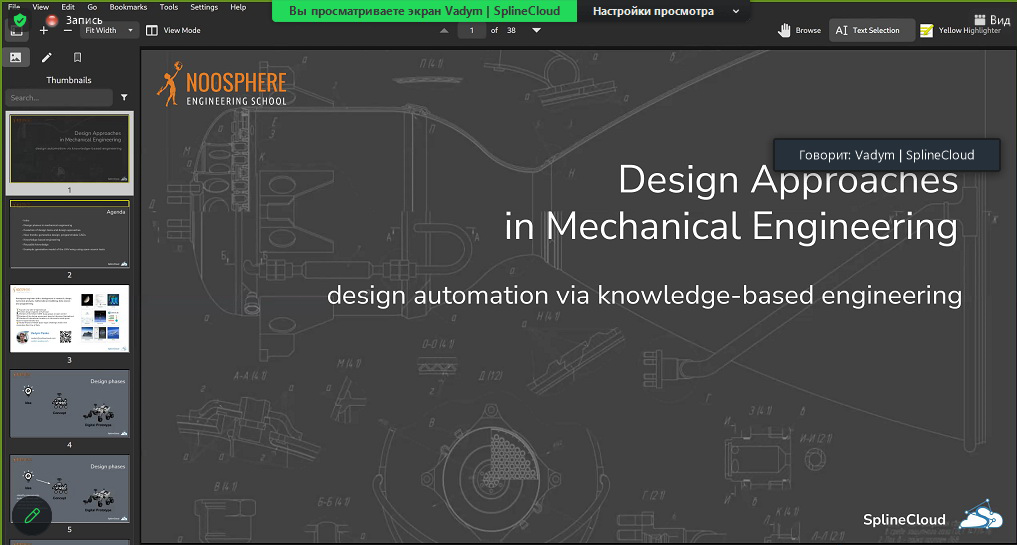Open the Tools menu

click(169, 7)
